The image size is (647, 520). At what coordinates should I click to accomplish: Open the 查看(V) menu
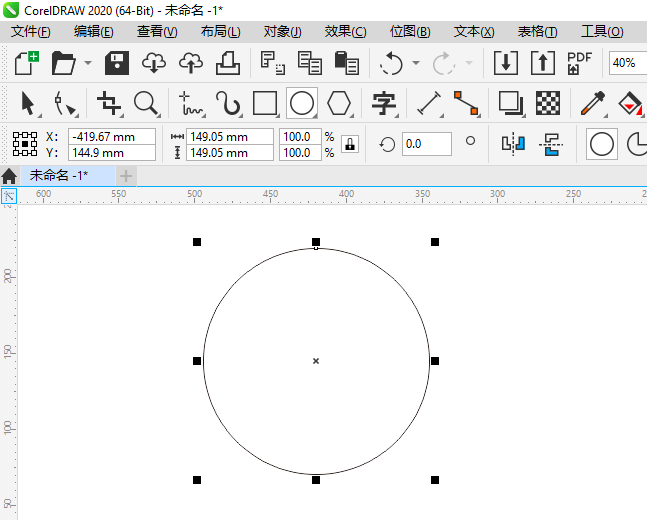(x=157, y=31)
